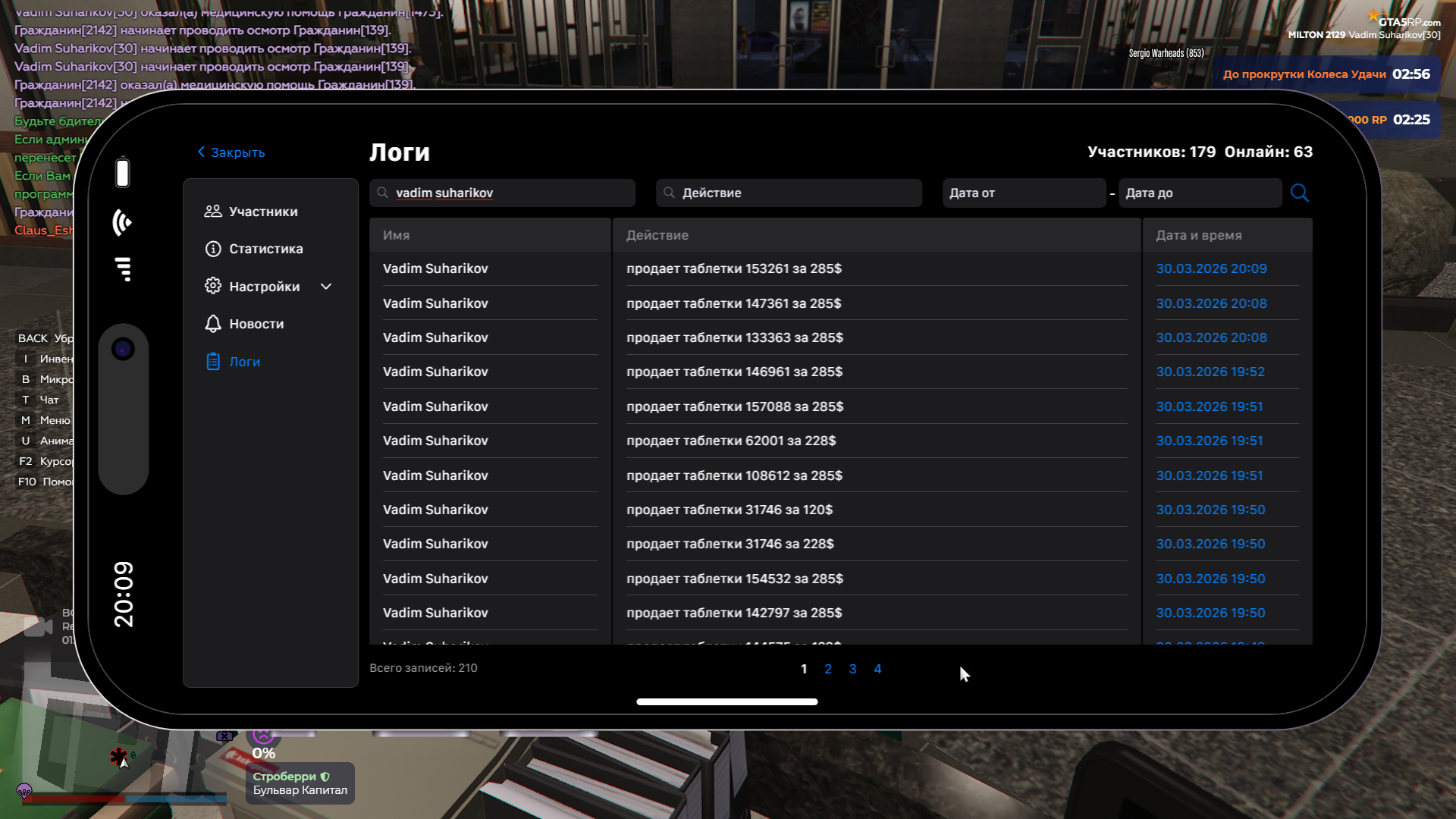Go to page 2 of logs
The image size is (1456, 819).
(828, 669)
